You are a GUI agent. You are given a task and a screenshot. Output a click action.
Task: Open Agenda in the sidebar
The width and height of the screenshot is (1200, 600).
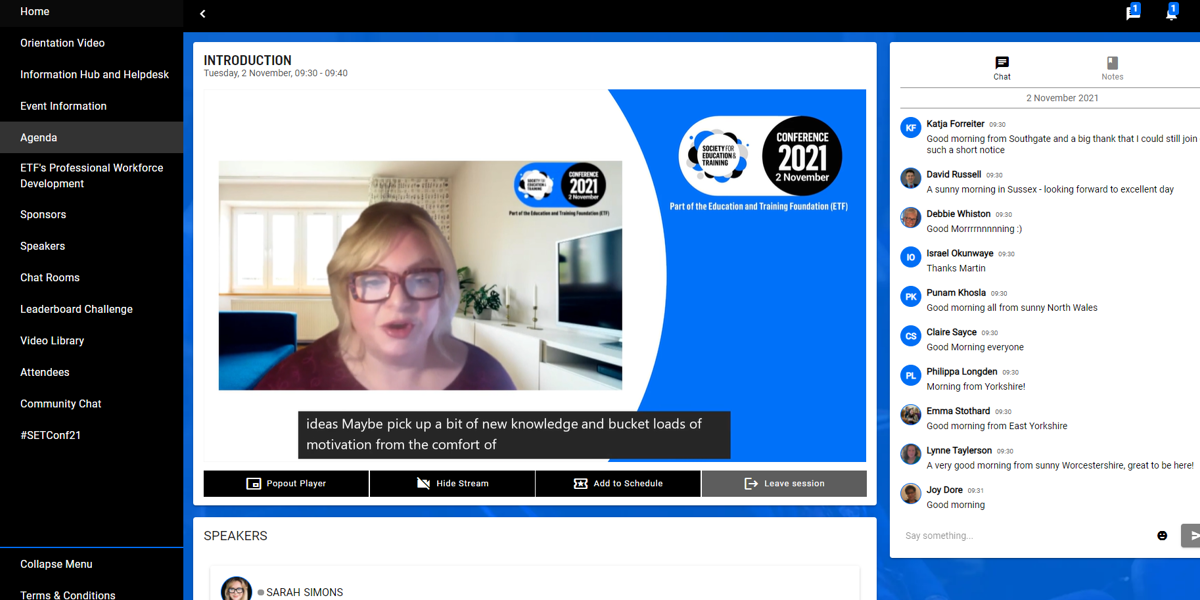(x=39, y=138)
